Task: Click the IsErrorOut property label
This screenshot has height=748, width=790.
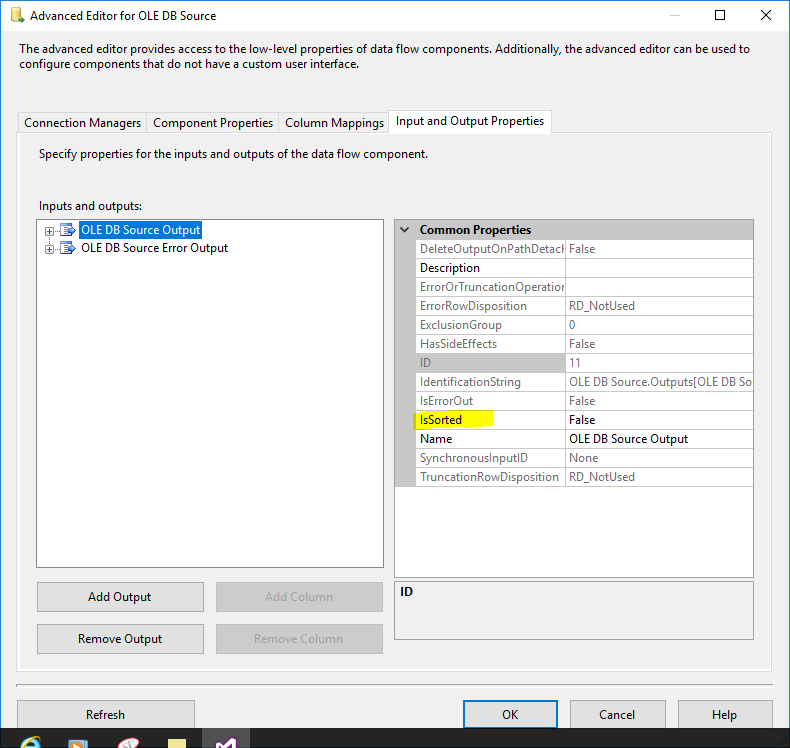Action: click(x=446, y=401)
